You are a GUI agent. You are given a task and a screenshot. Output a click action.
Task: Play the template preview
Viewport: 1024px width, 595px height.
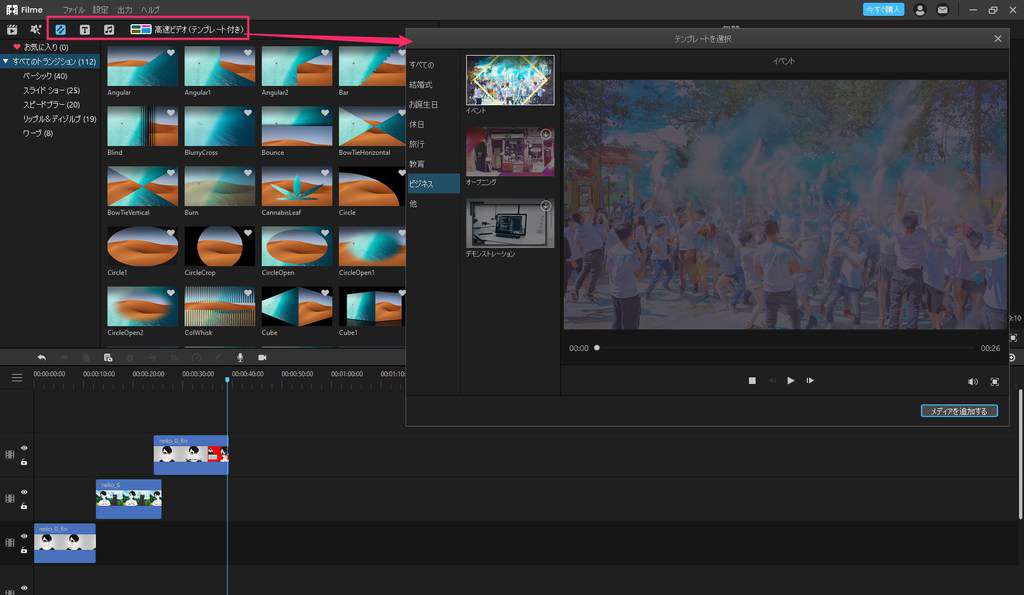[791, 381]
